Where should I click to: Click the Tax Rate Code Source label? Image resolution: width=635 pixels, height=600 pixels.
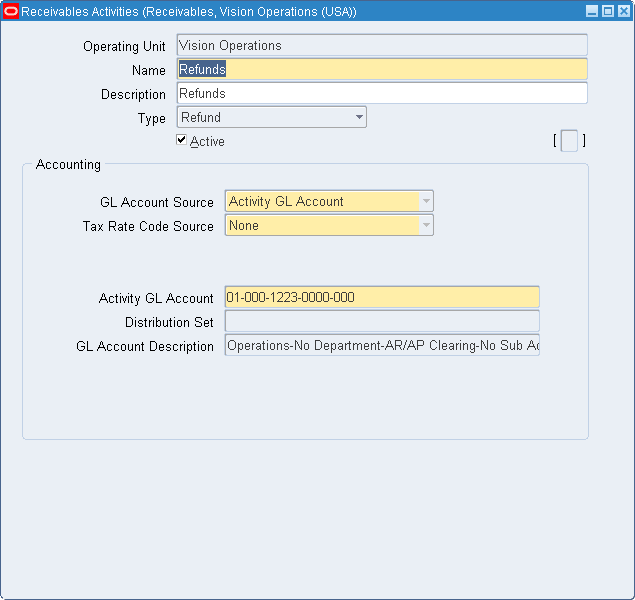[148, 226]
